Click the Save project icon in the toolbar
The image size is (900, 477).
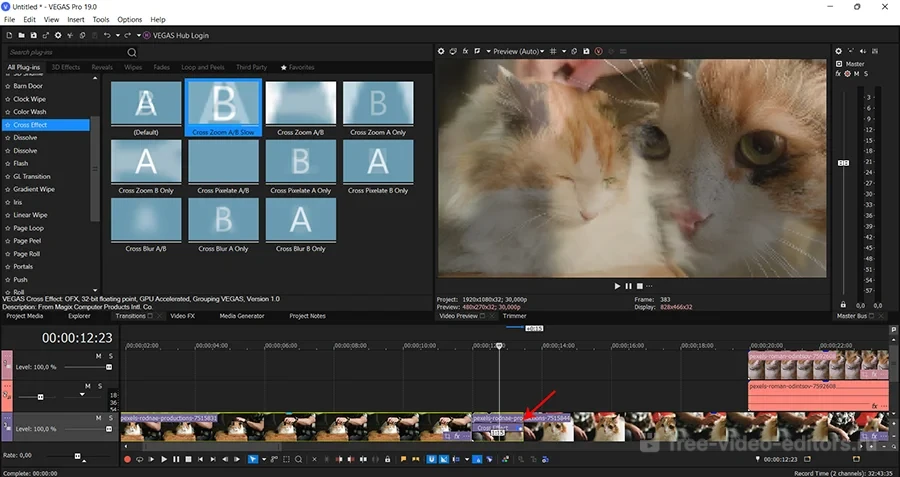click(x=33, y=35)
